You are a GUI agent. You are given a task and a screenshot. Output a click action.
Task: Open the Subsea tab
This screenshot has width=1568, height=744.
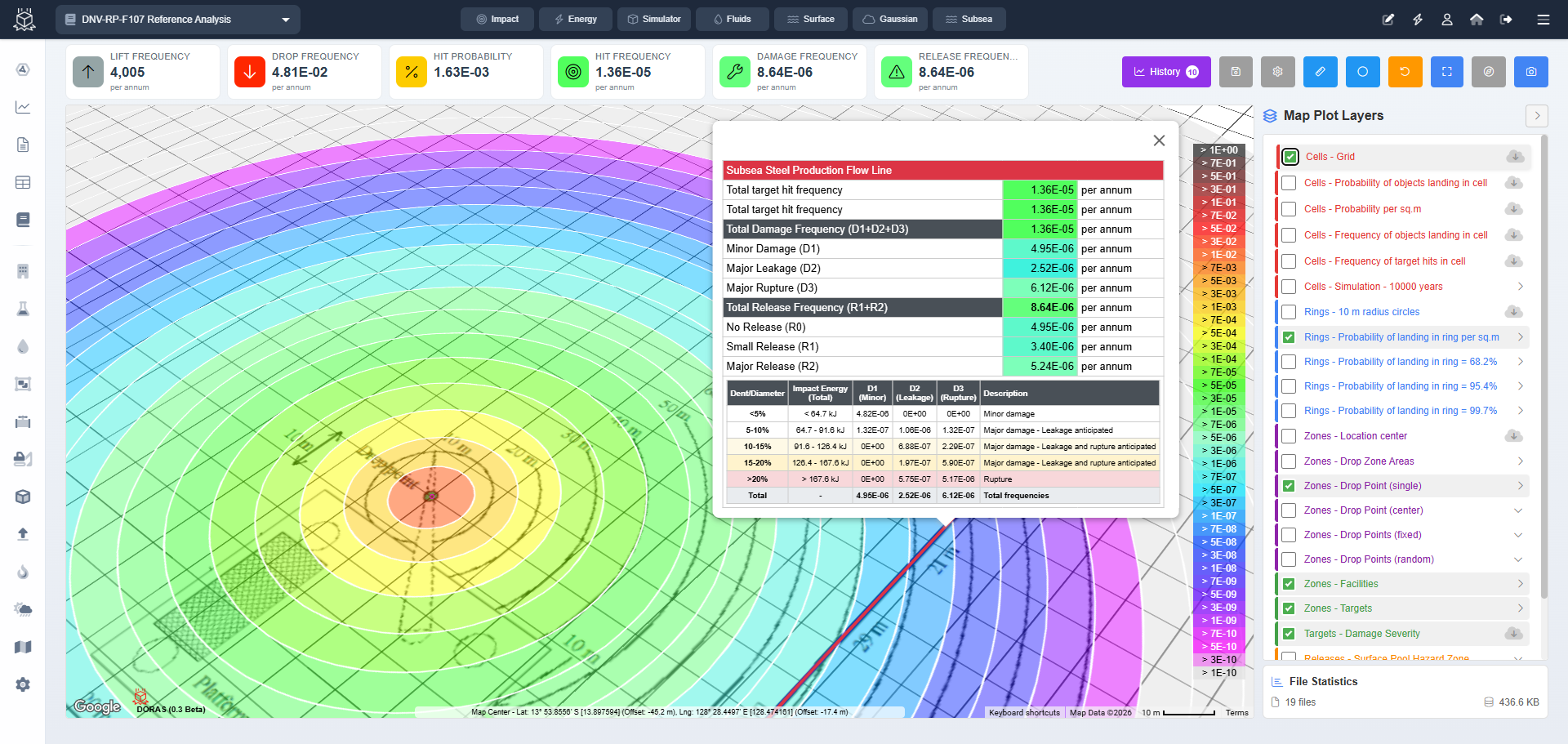click(969, 20)
